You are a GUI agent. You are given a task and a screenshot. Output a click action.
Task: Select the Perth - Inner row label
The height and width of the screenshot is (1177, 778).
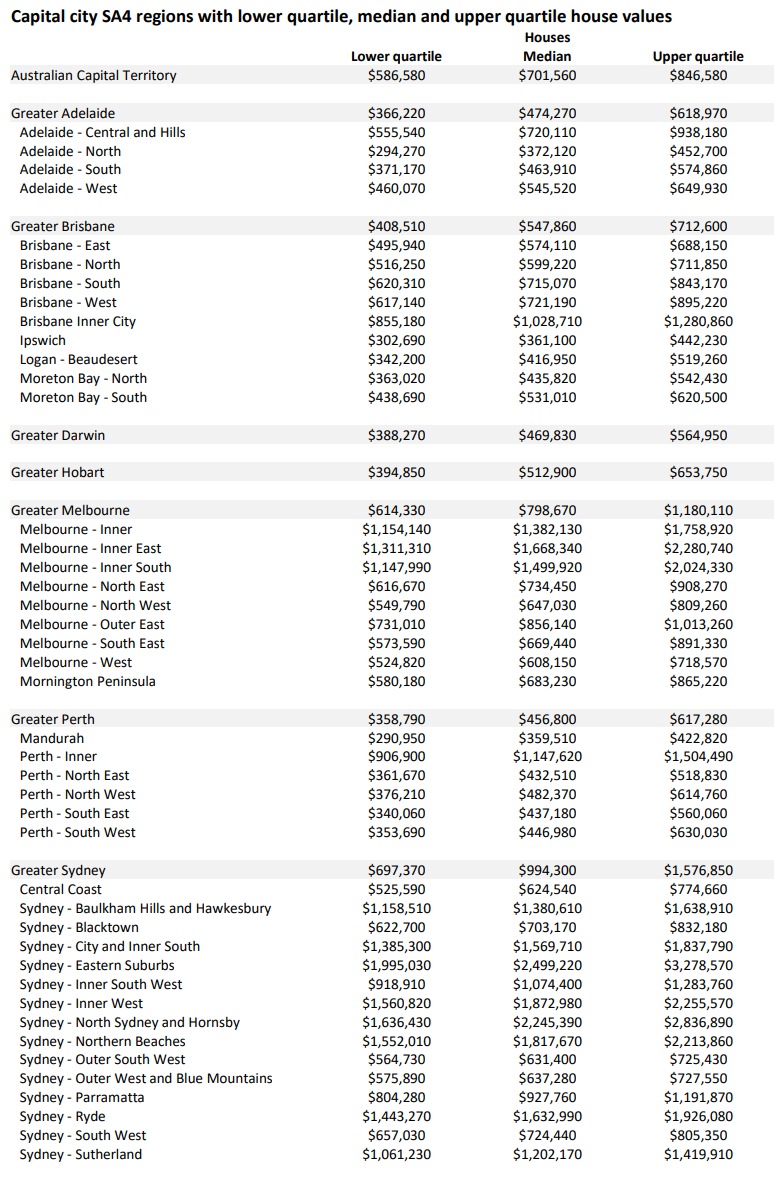click(58, 756)
